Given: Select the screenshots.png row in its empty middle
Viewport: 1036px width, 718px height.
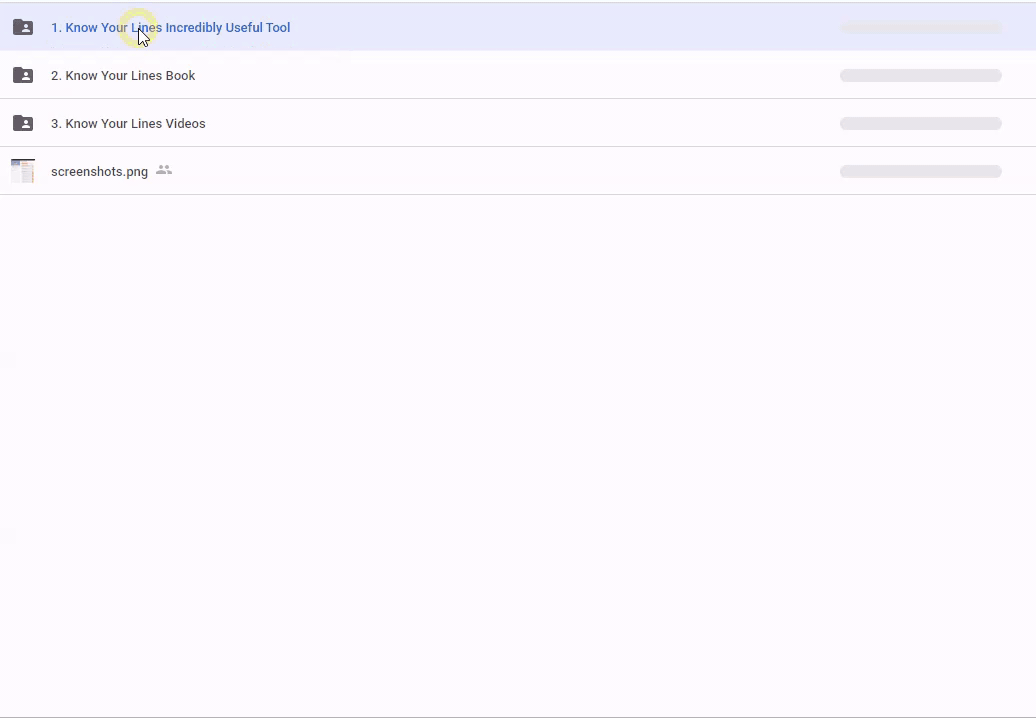Looking at the screenshot, I should [x=520, y=171].
